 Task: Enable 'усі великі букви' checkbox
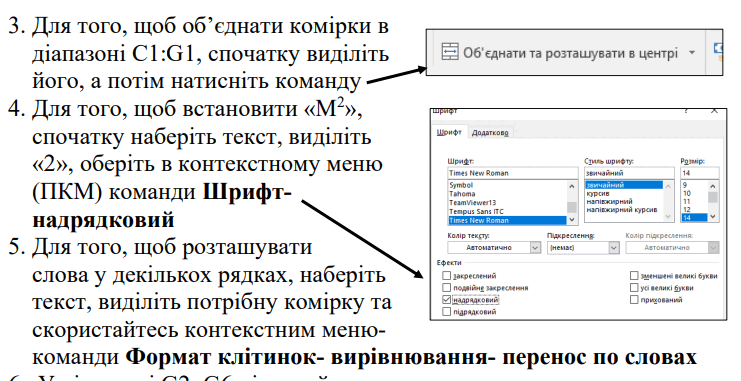(x=634, y=287)
